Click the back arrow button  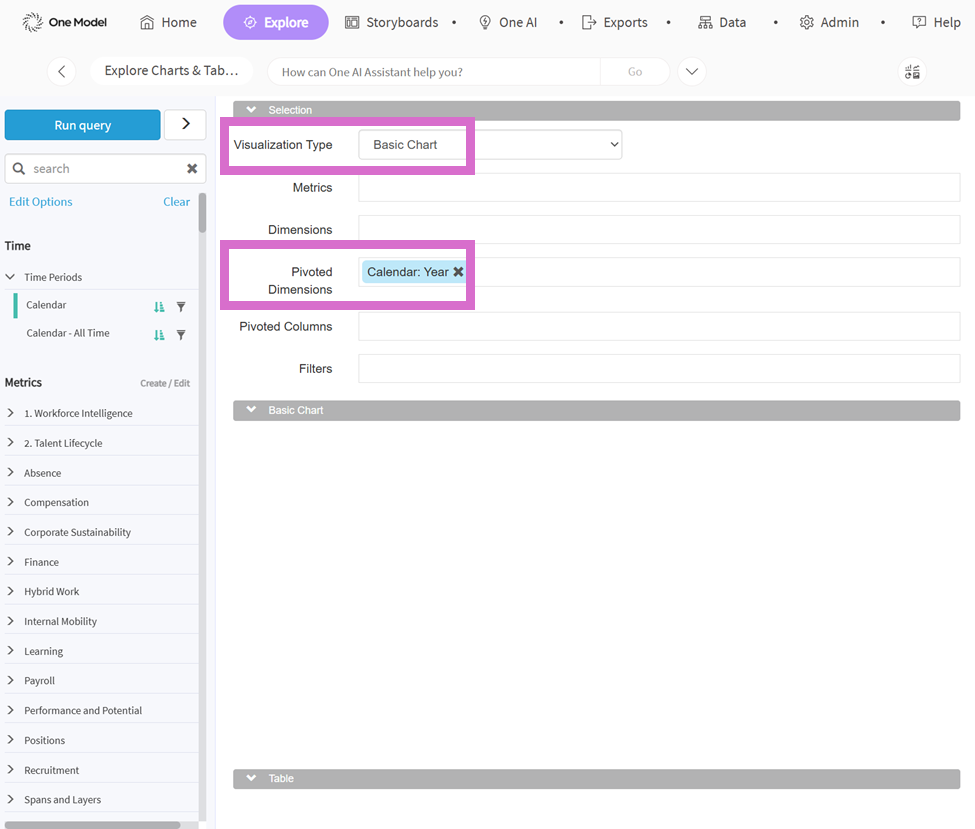coord(62,72)
